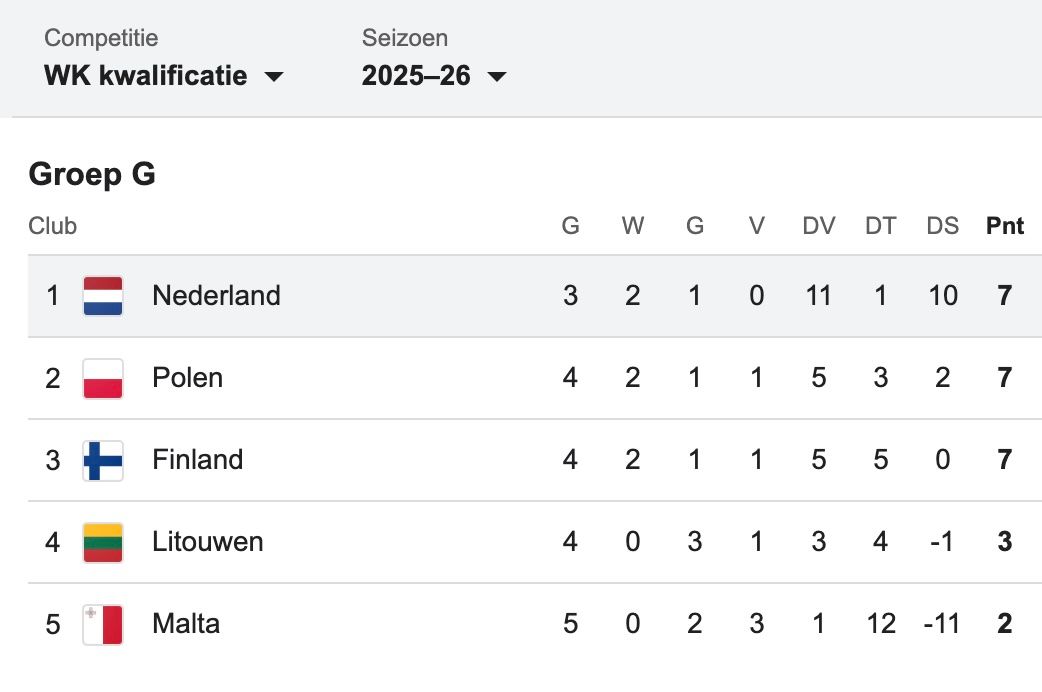Select the 2025–26 season selector
The image size is (1042, 692).
[x=434, y=75]
